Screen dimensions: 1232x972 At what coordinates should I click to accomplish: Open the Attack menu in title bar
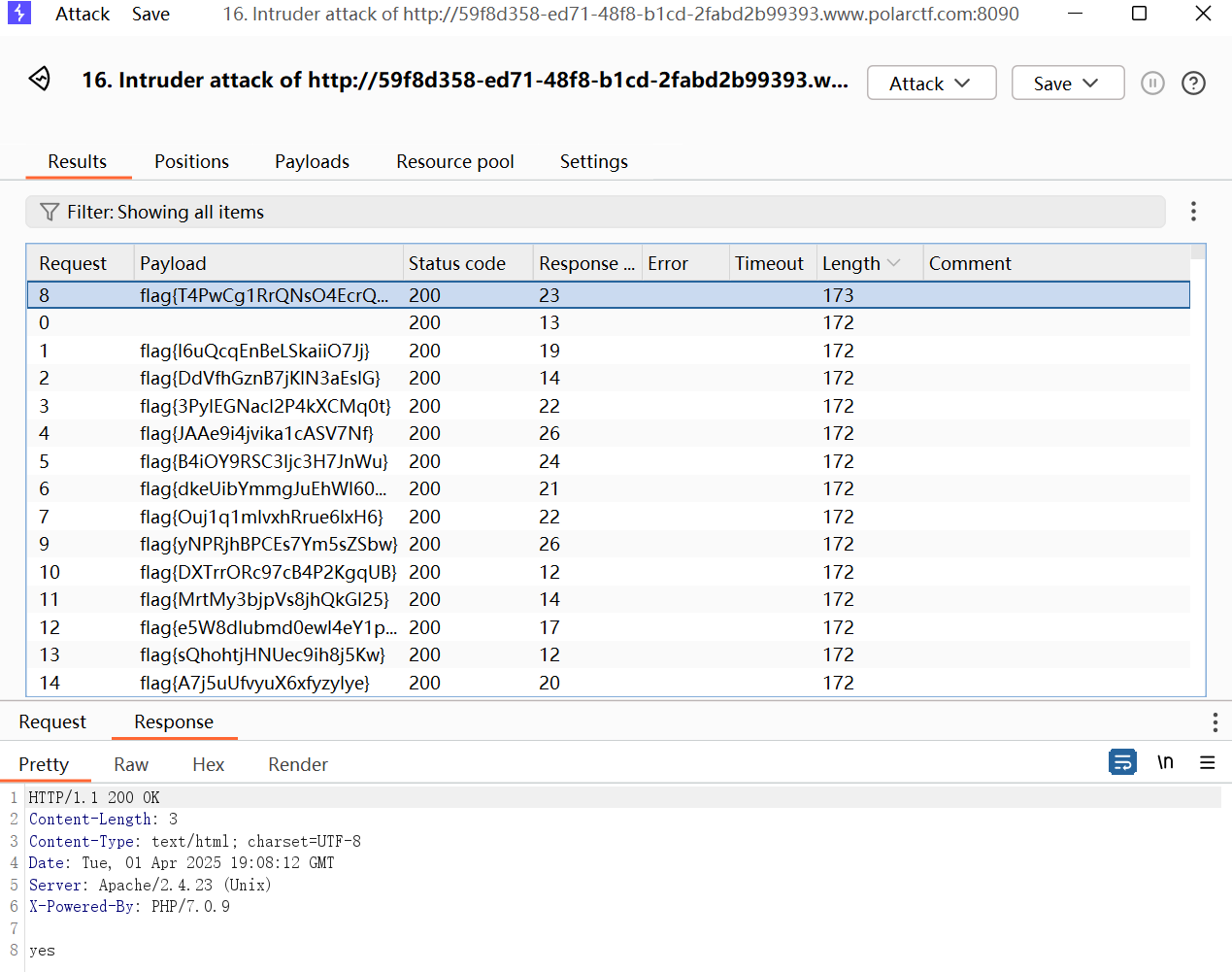click(x=83, y=14)
